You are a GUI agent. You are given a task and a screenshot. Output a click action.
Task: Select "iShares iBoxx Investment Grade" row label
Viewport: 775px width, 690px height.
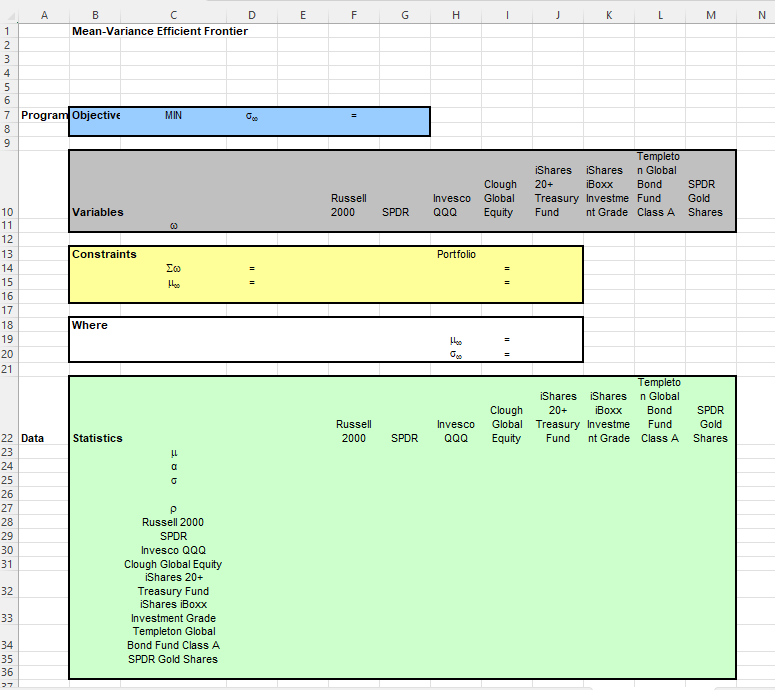(x=173, y=611)
